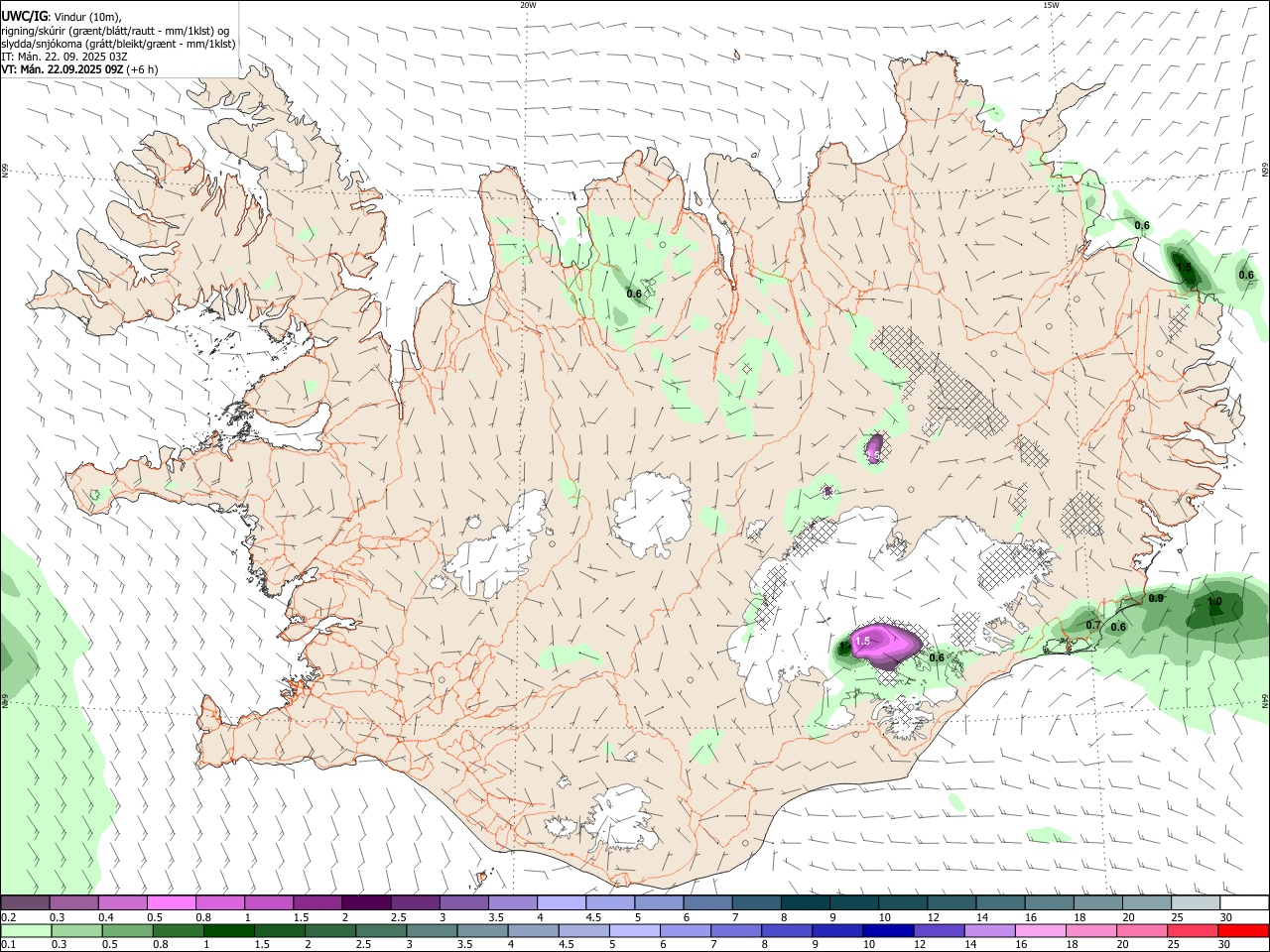Click the 'VT: Mán. 22.09.2025 09Z' valid time
Image resolution: width=1270 pixels, height=952 pixels.
62,69
